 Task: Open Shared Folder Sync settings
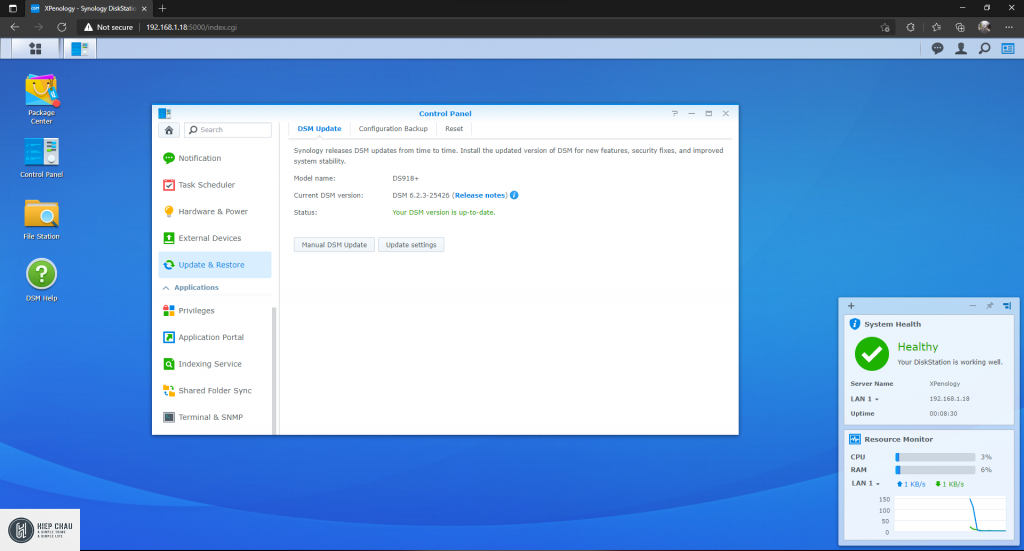[215, 390]
